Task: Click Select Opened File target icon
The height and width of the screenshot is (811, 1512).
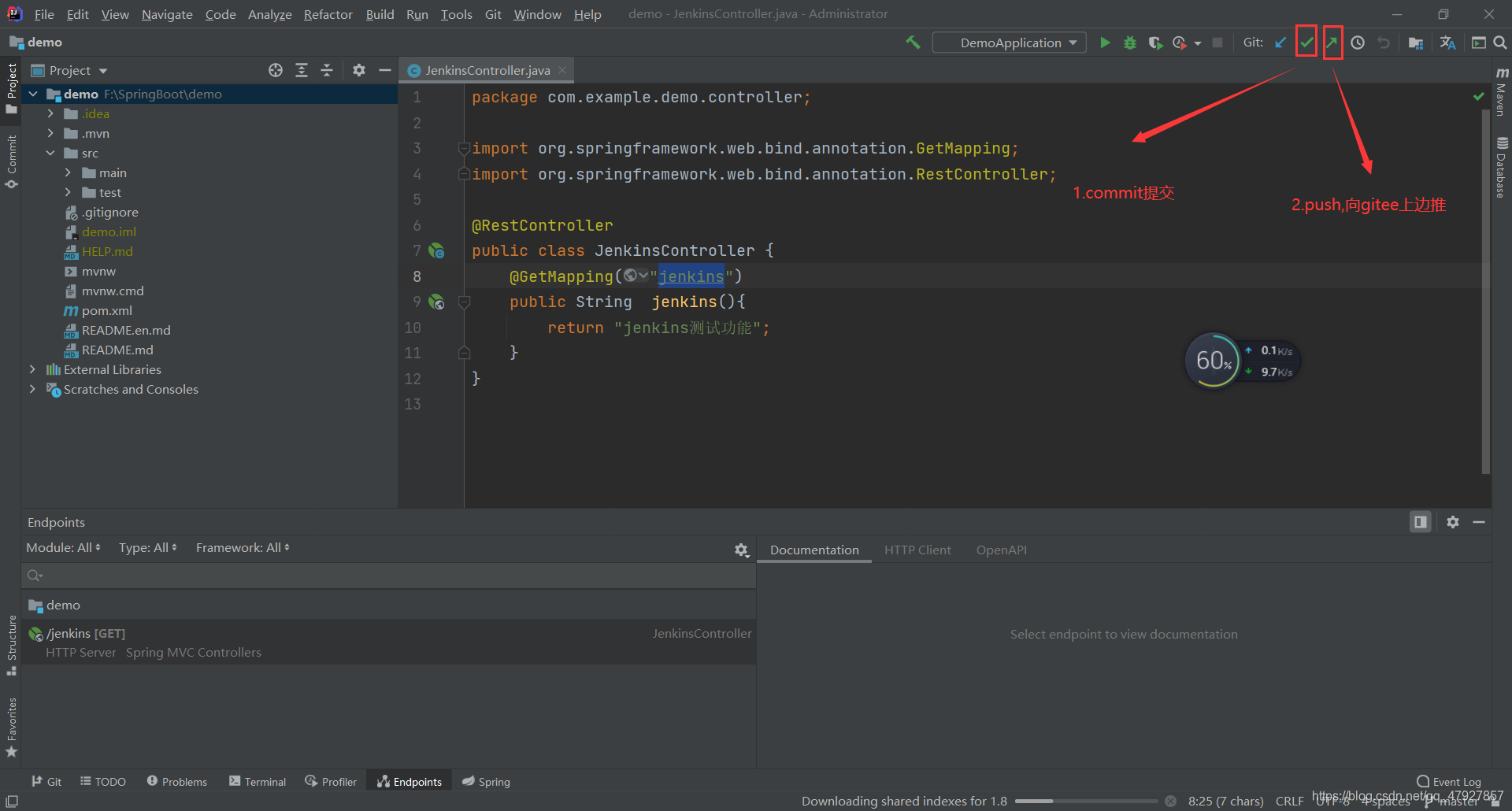Action: click(x=276, y=70)
